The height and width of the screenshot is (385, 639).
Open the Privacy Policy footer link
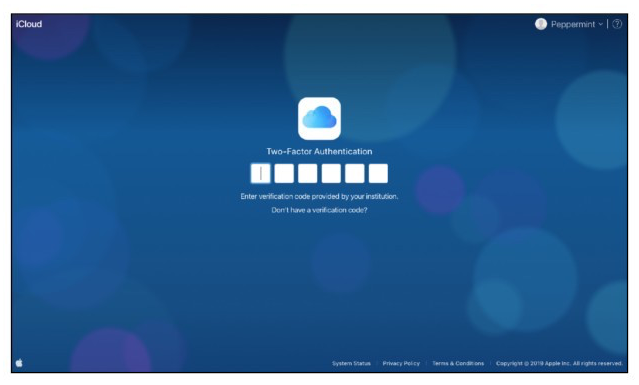(401, 363)
